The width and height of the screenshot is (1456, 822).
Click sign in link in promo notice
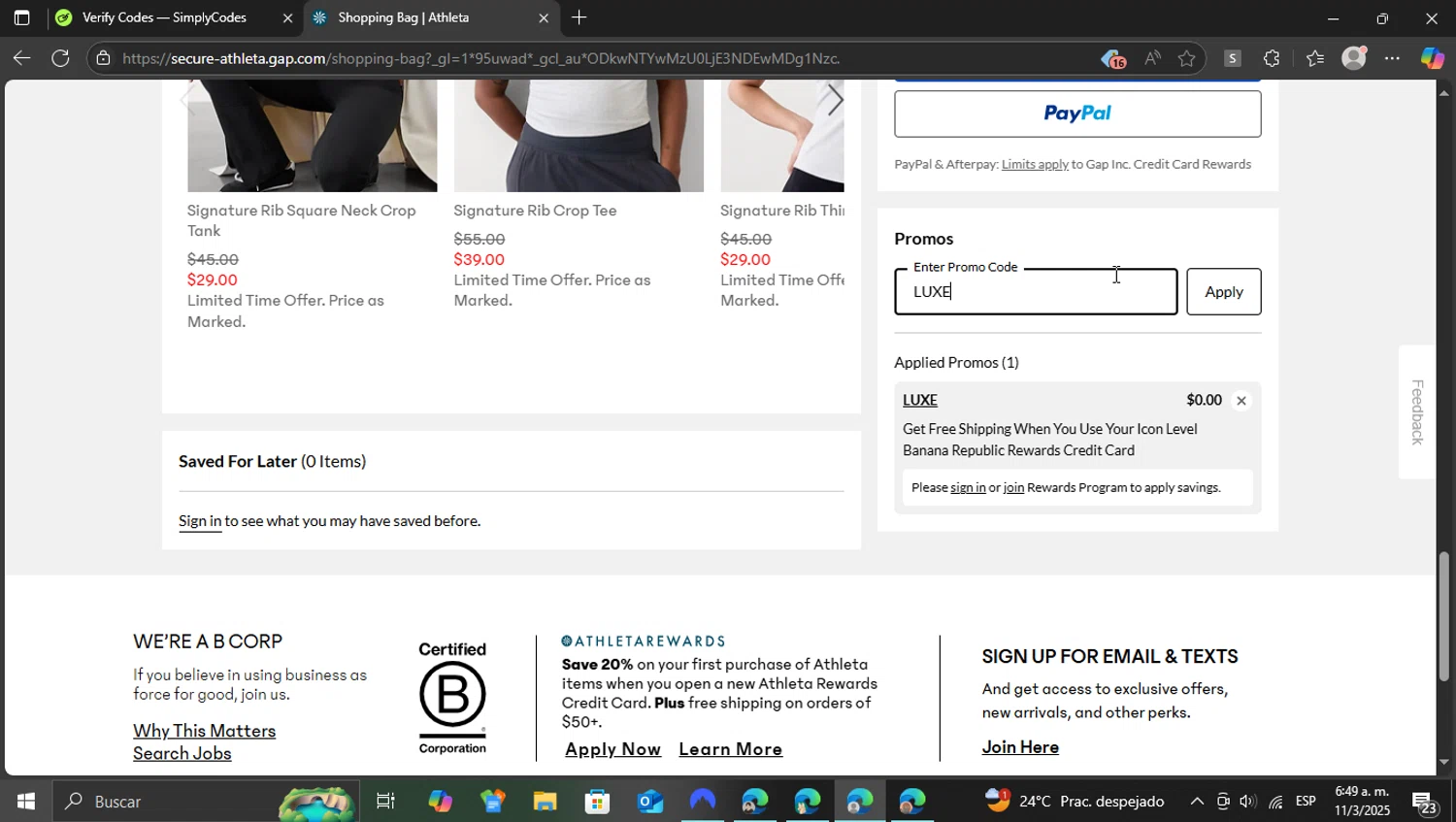pos(968,487)
